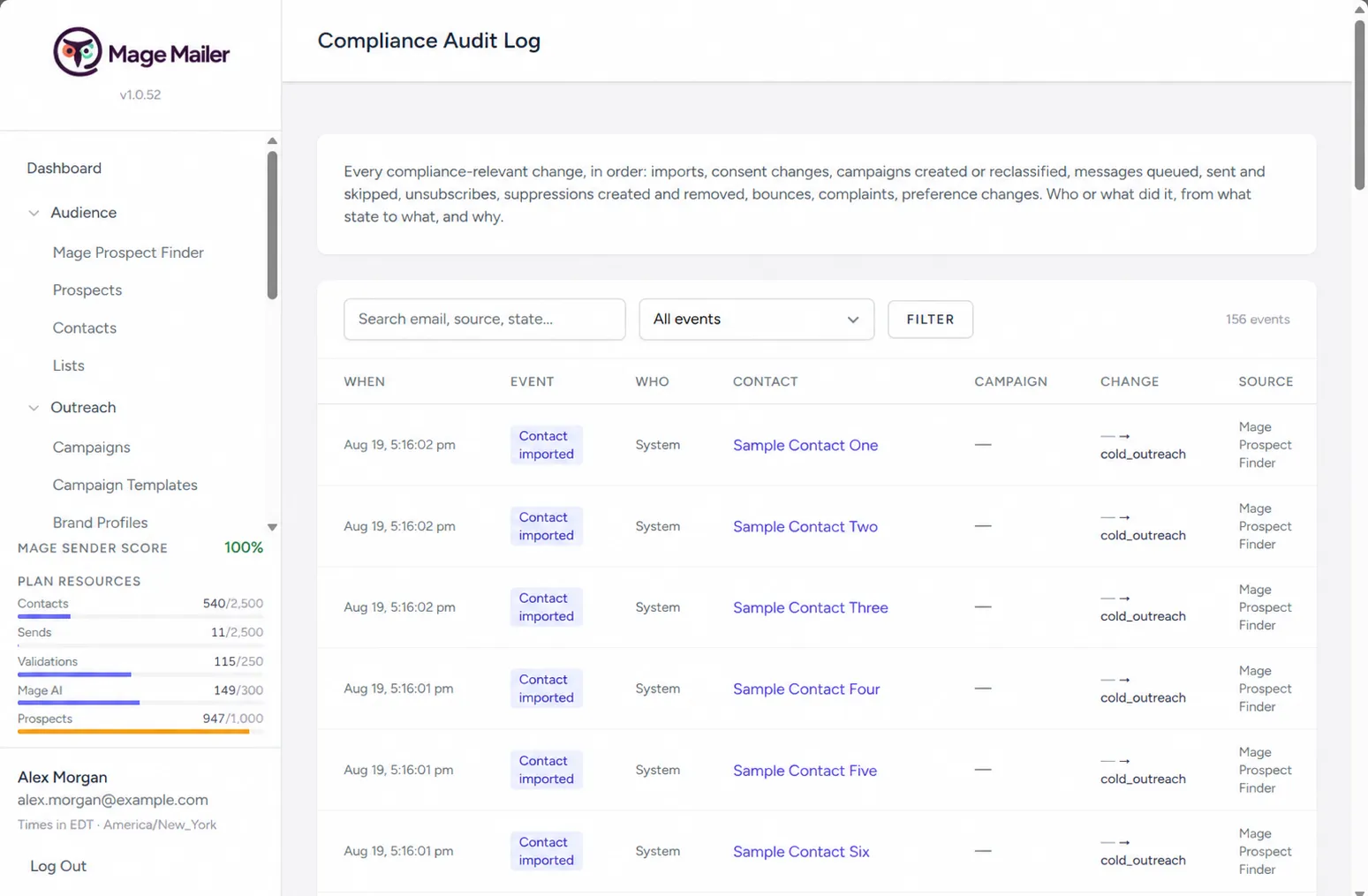Open the Prospects page
1368x896 pixels.
click(x=87, y=290)
